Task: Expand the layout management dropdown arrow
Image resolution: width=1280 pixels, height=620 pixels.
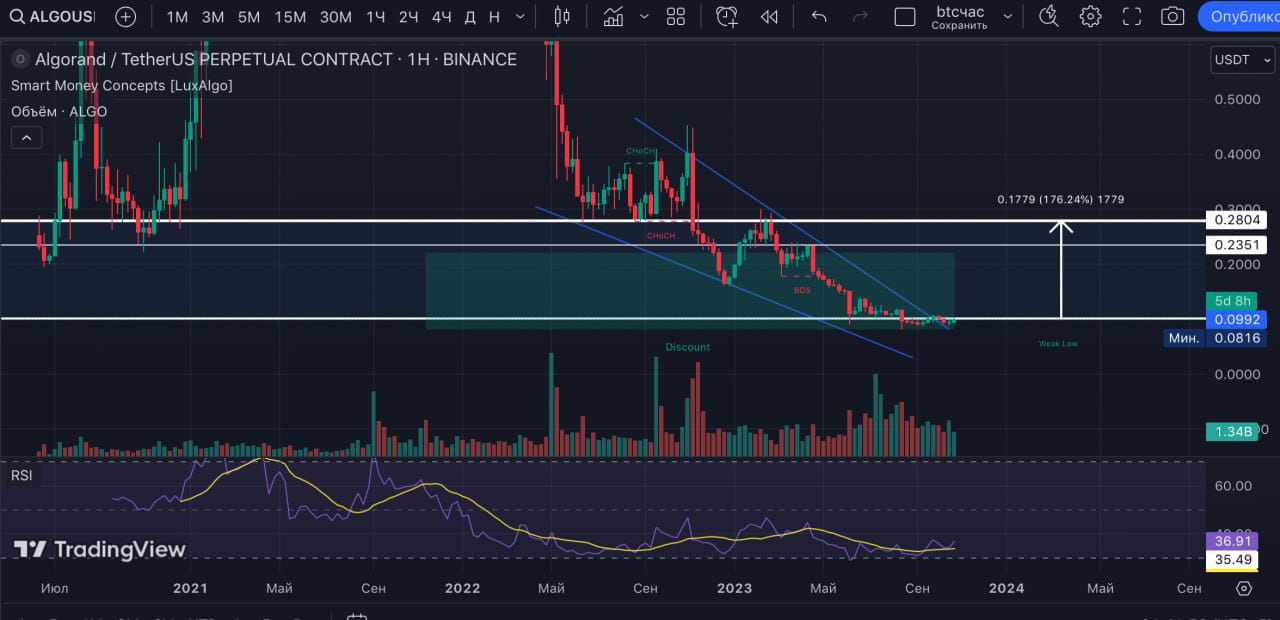Action: point(1008,17)
